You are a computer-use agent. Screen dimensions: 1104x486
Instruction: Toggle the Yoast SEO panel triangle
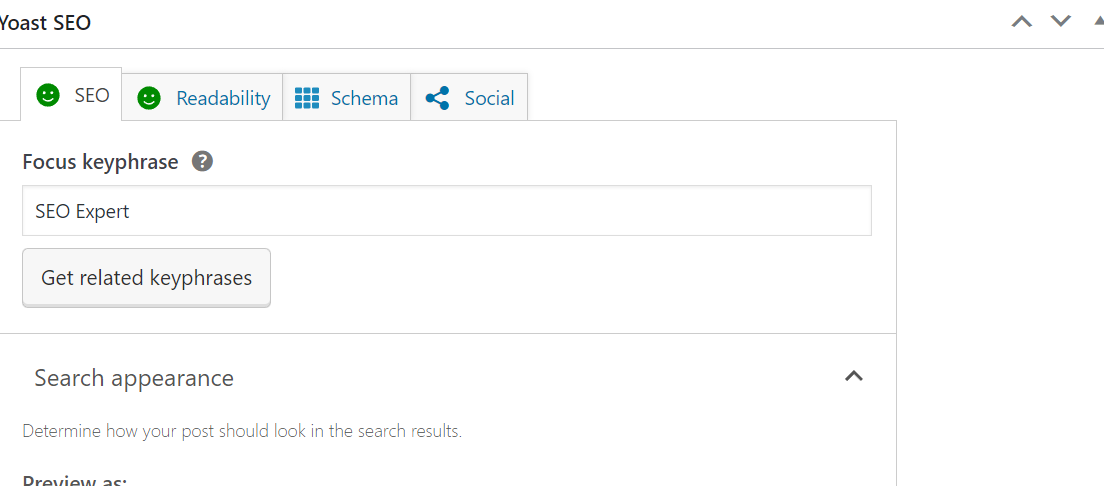coord(1098,21)
